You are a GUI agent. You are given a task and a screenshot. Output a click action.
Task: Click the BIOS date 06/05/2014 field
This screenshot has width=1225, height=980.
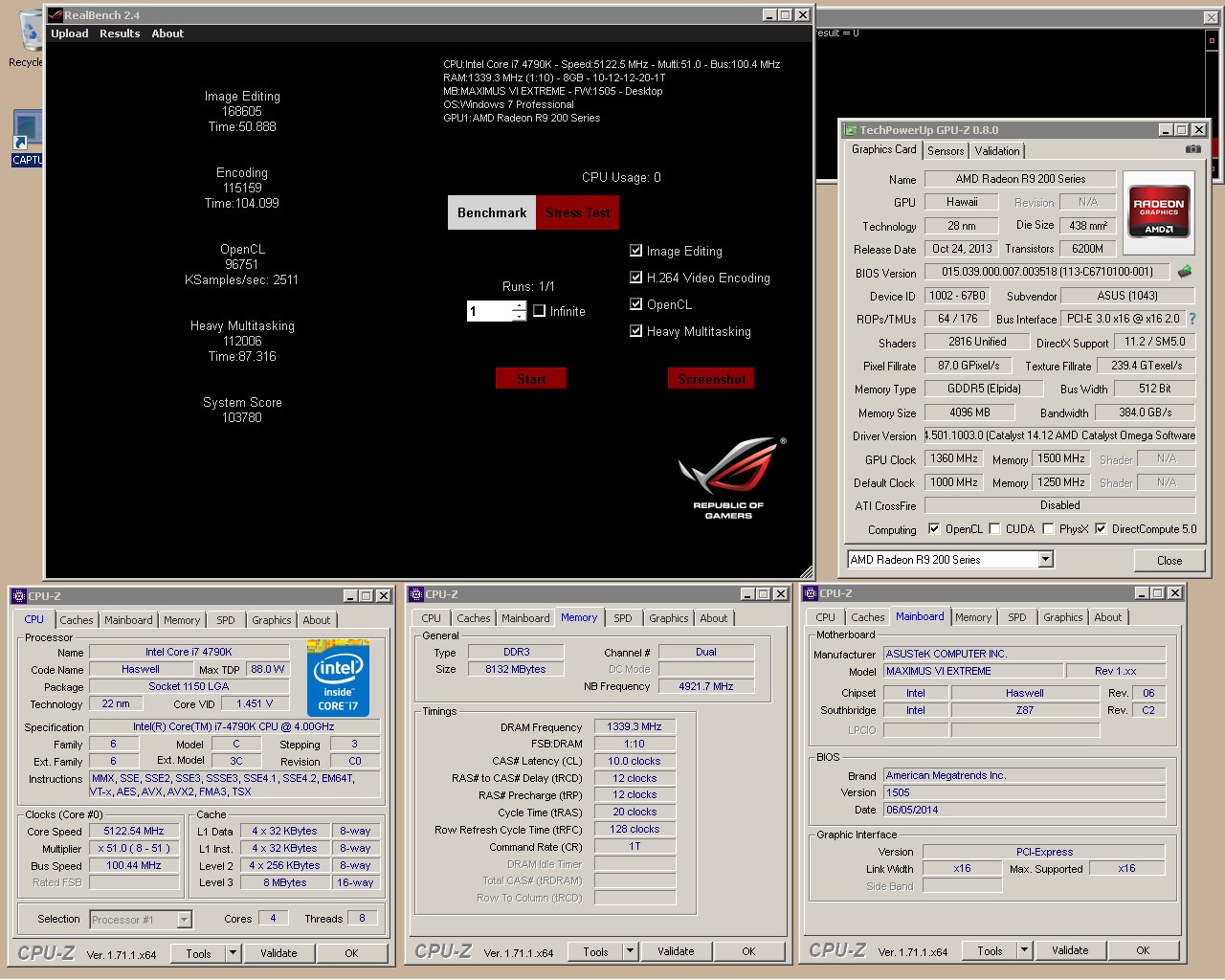1024,810
